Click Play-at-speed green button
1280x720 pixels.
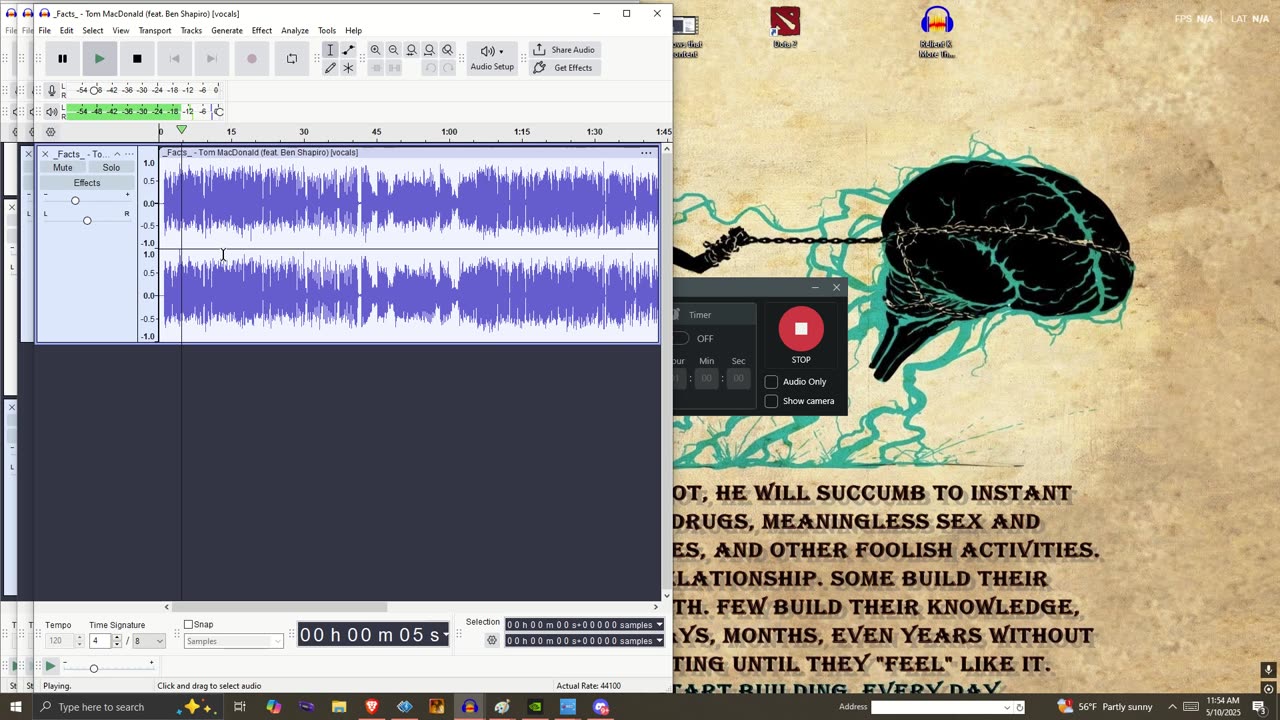(x=50, y=666)
